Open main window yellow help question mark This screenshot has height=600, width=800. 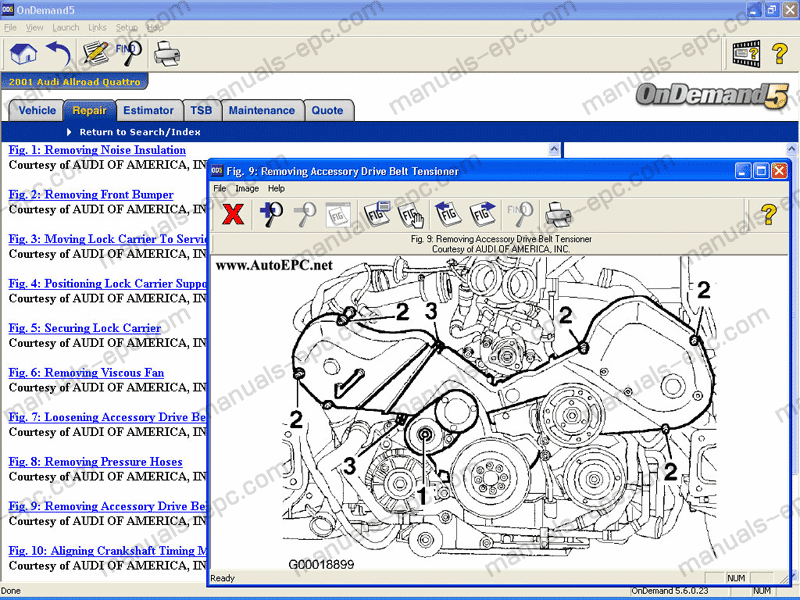pos(780,54)
